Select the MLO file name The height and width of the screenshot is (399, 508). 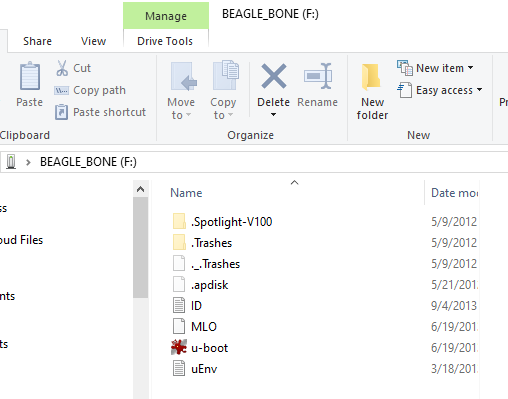[204, 327]
